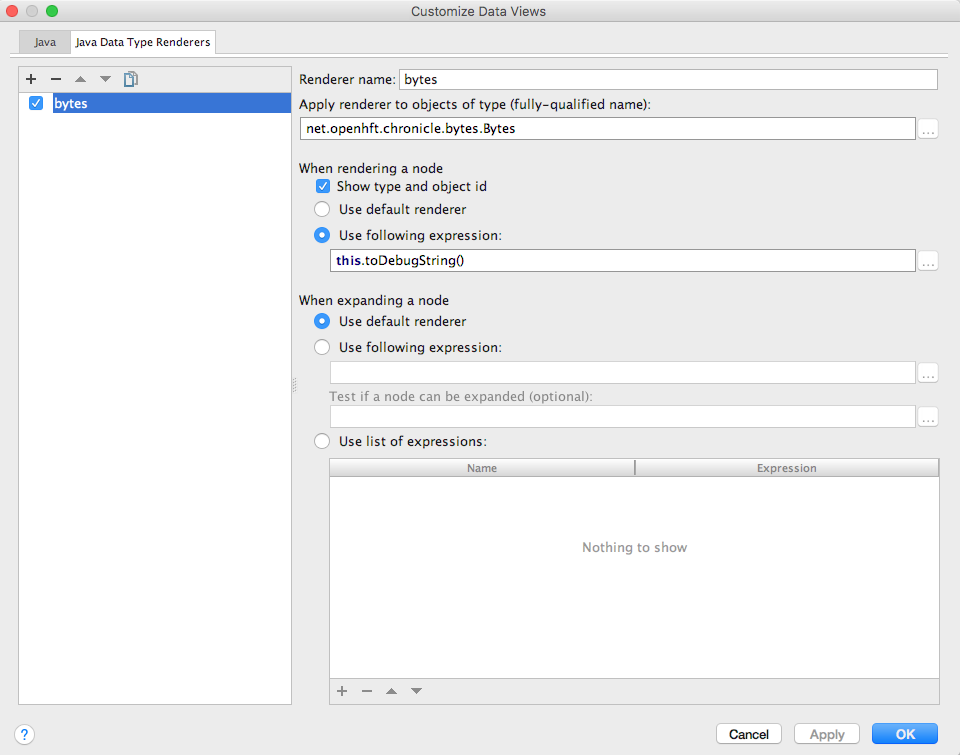The image size is (960, 755).
Task: Select Use list of expressions option
Action: coord(322,441)
